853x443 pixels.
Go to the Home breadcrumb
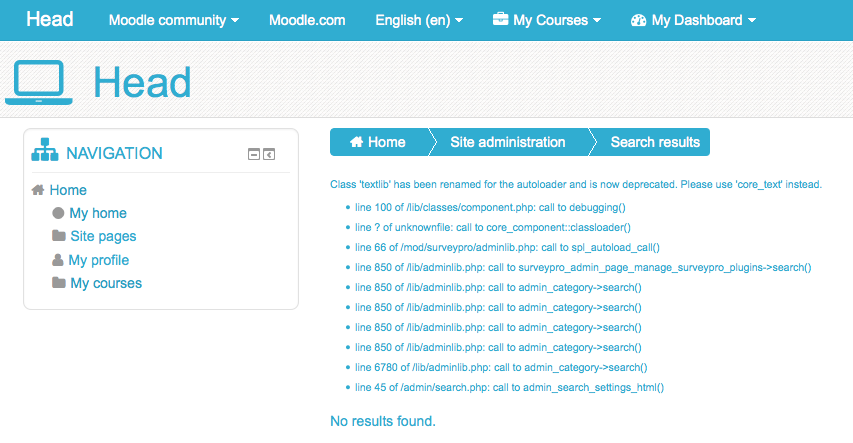[x=386, y=142]
